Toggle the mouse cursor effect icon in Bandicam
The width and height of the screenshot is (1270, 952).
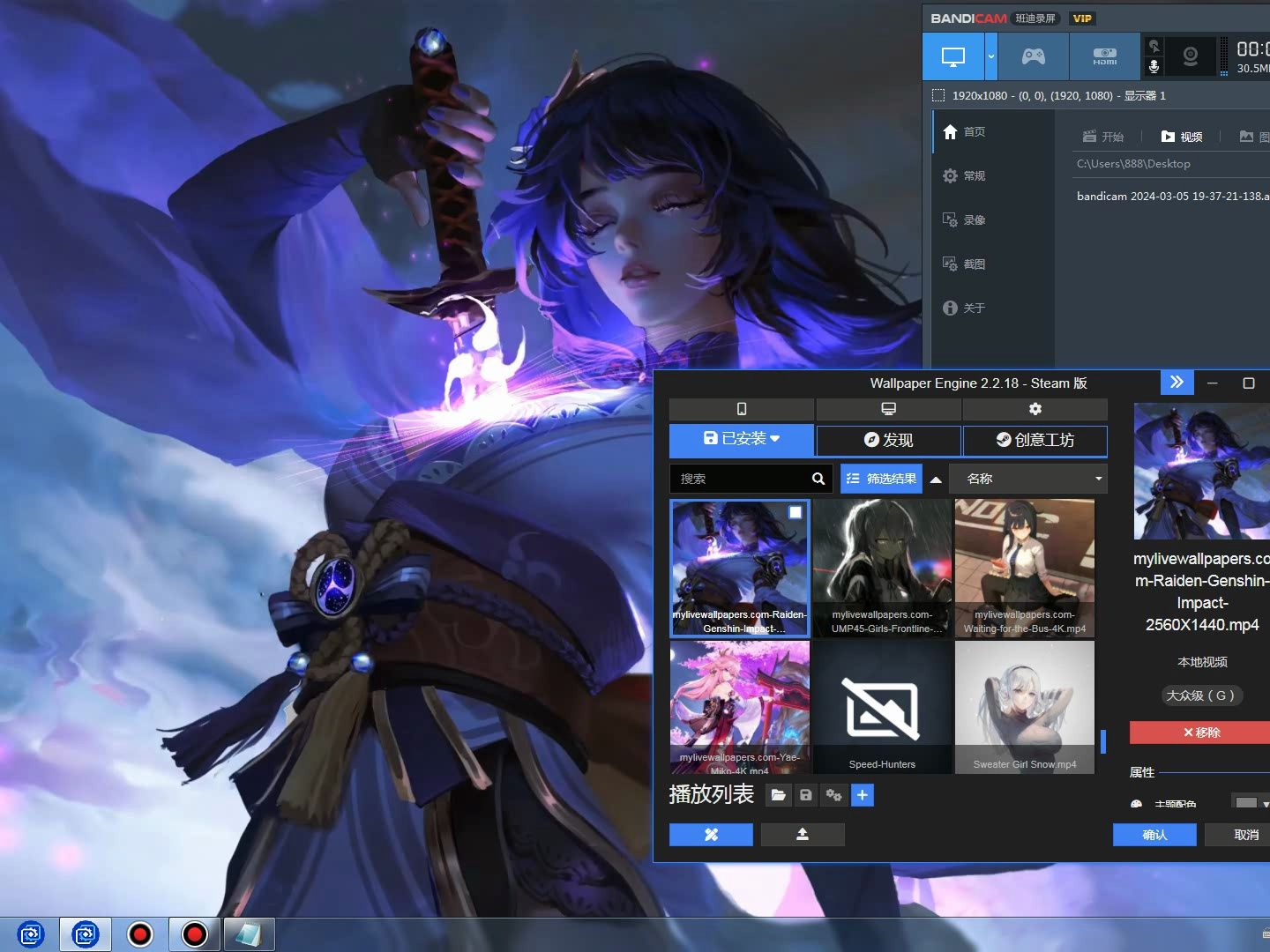[x=1154, y=46]
